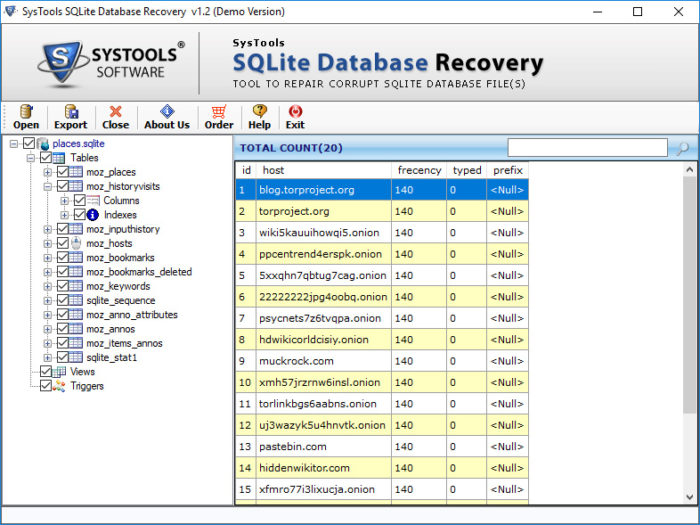Expand the moz_inputhistory node
Image resolution: width=700 pixels, height=525 pixels.
click(47, 229)
